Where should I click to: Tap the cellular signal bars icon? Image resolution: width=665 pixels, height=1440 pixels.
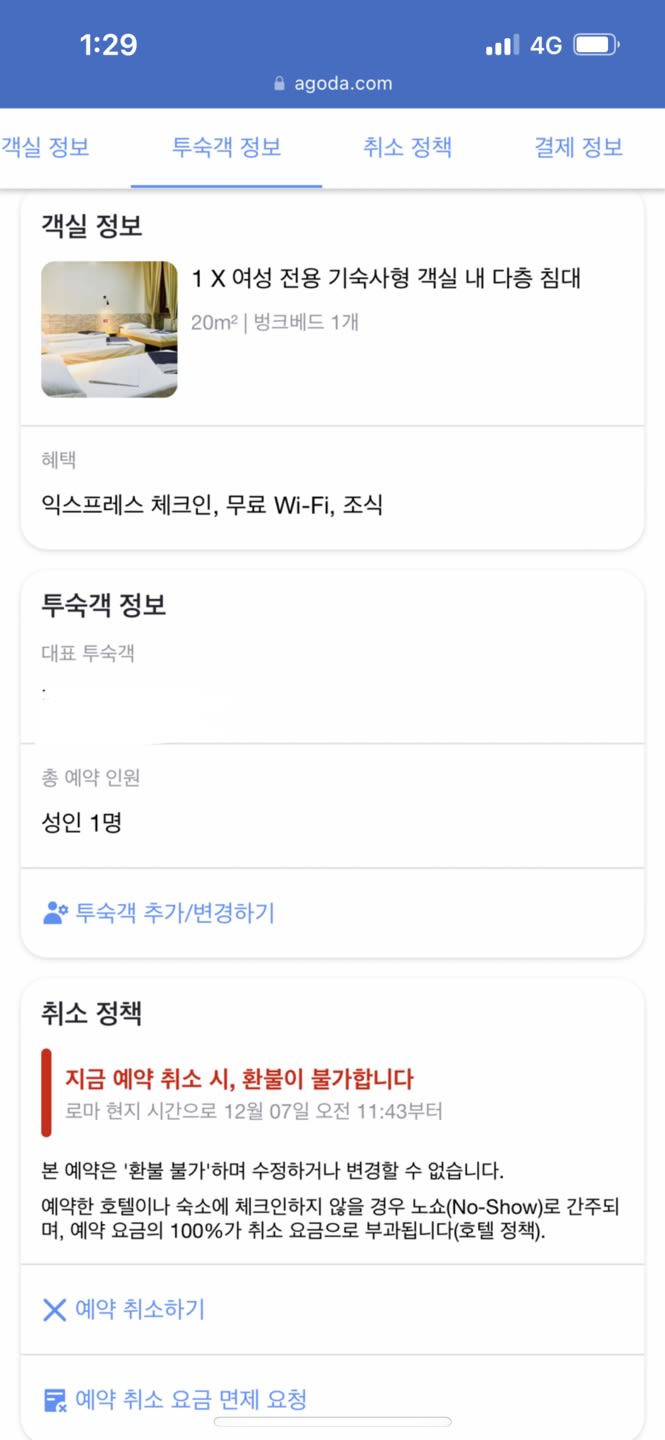point(502,45)
